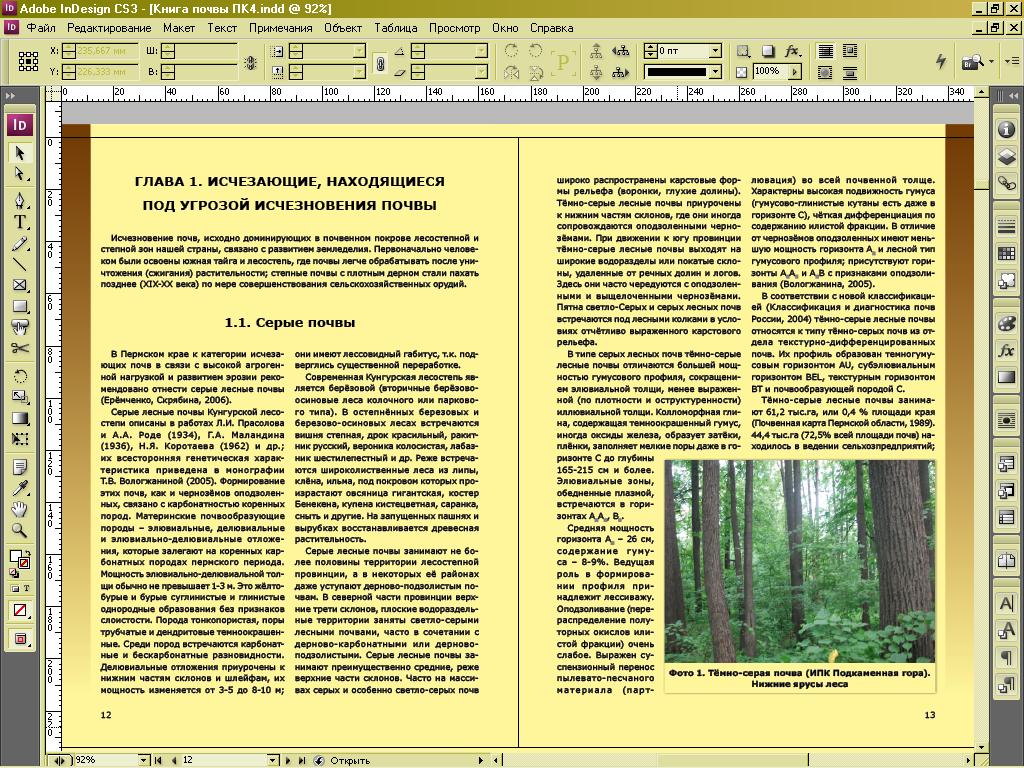This screenshot has height=768, width=1024.
Task: Open the Справка menu
Action: (551, 28)
